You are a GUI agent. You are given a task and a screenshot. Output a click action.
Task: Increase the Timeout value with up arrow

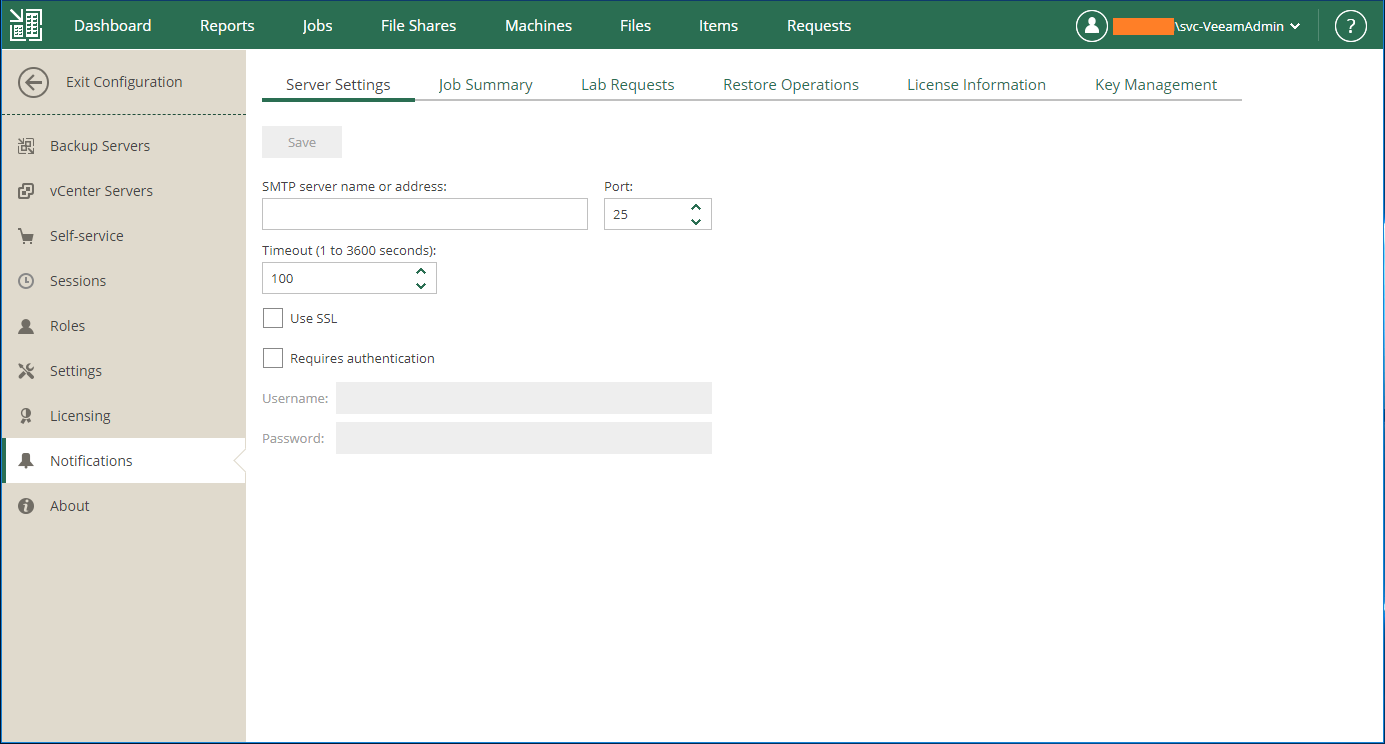click(x=421, y=271)
